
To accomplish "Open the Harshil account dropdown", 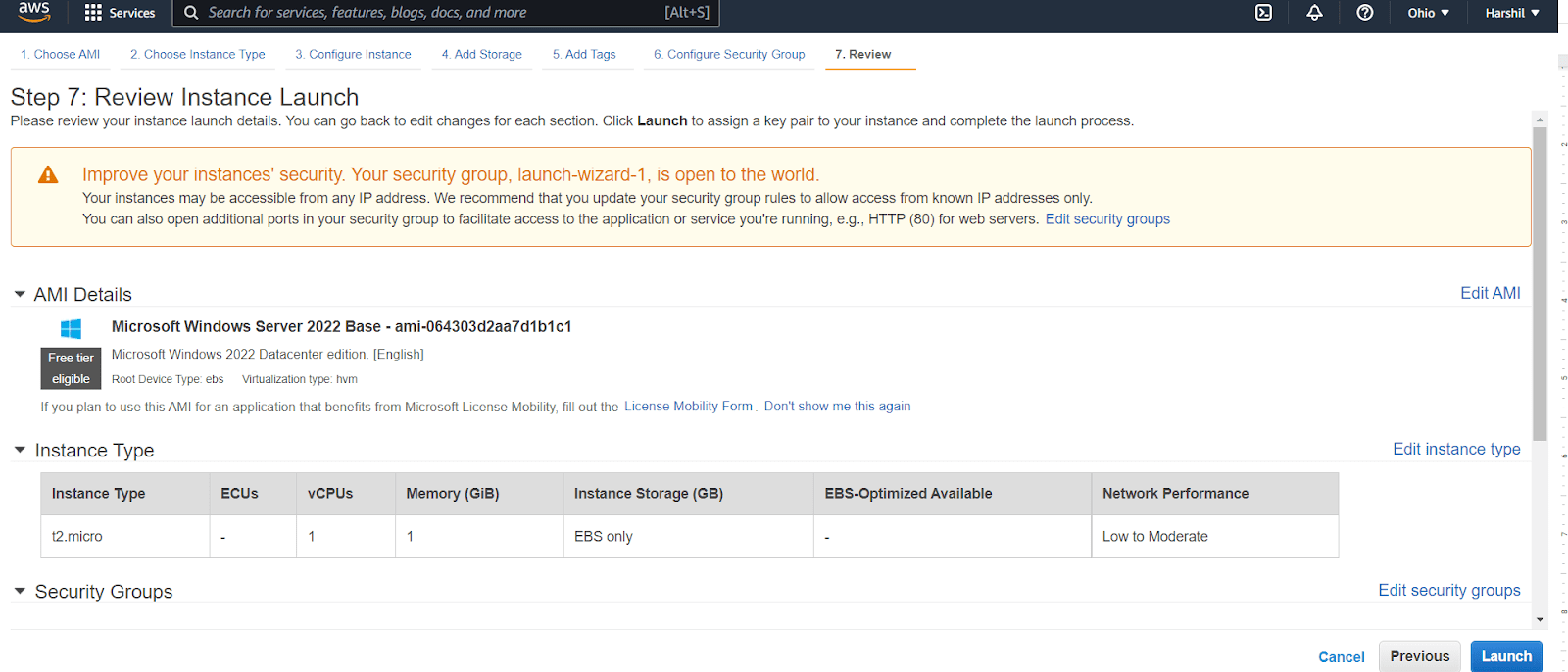I will point(1511,13).
